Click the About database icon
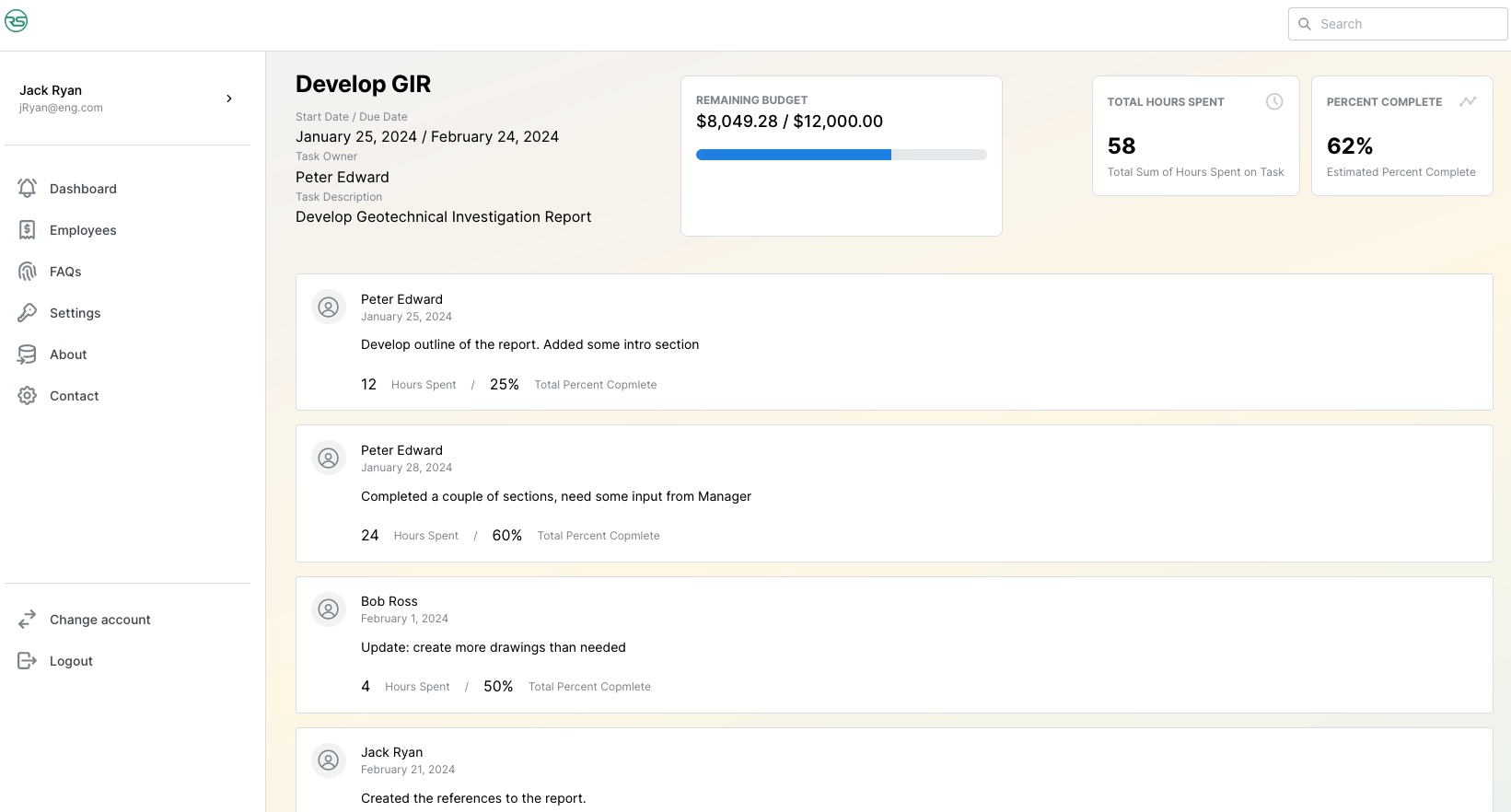 pos(28,354)
